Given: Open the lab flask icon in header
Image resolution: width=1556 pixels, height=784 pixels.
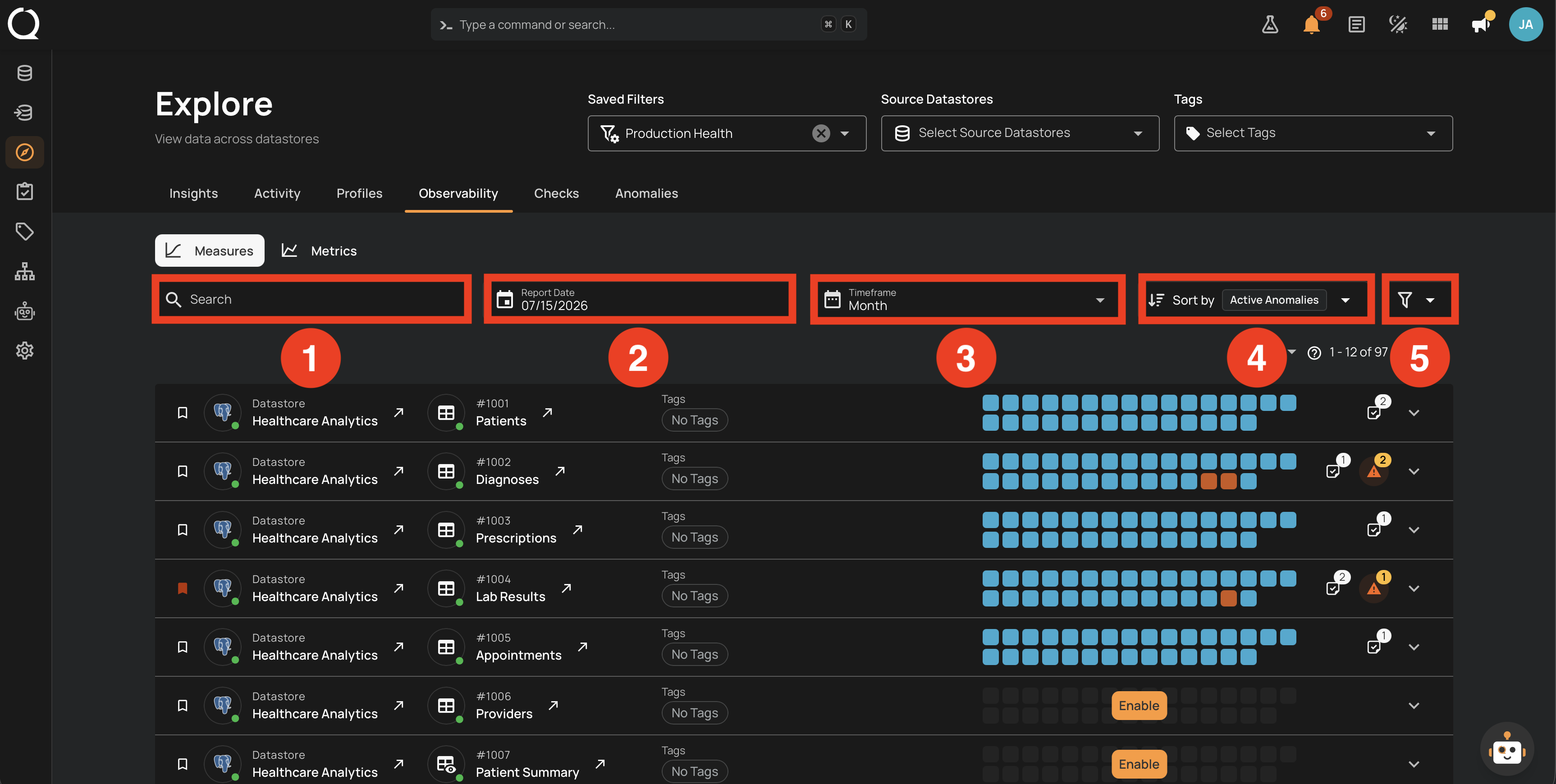Looking at the screenshot, I should click(x=1270, y=24).
